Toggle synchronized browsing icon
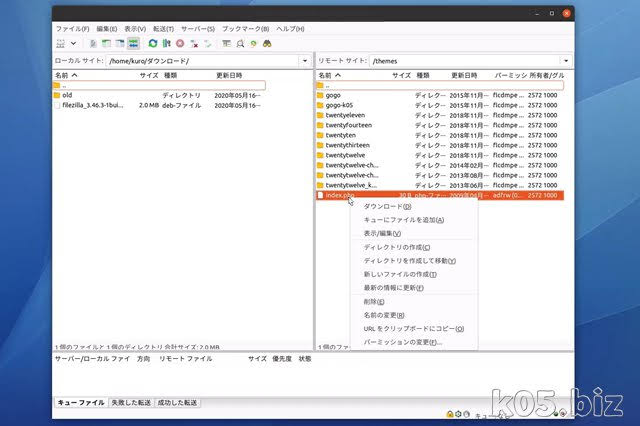The image size is (640, 426). pyautogui.click(x=253, y=43)
